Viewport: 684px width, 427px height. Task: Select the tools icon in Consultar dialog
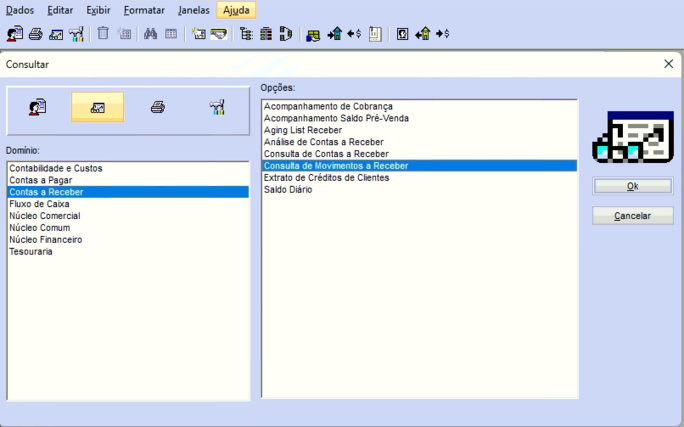(217, 107)
